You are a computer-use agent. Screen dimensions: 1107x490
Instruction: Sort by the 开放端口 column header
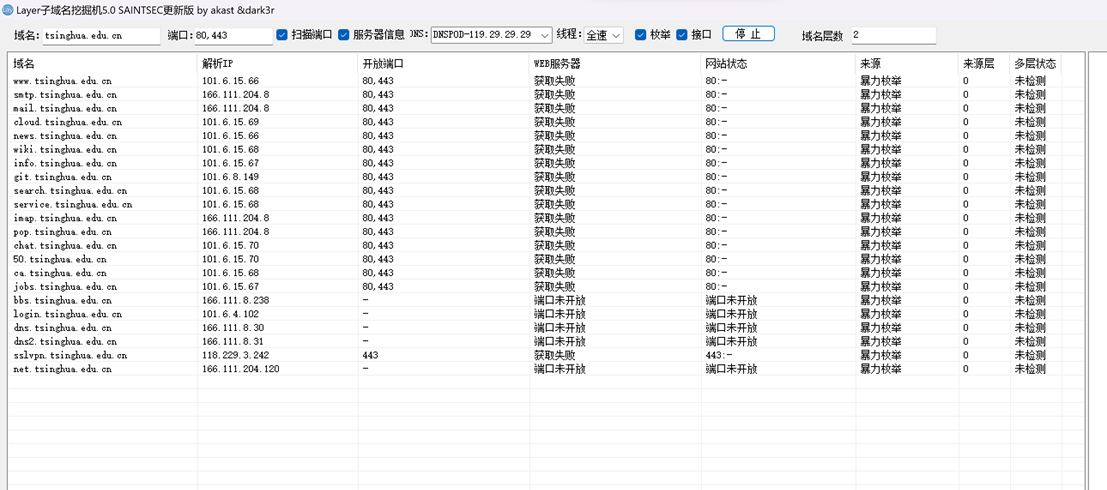pos(444,64)
